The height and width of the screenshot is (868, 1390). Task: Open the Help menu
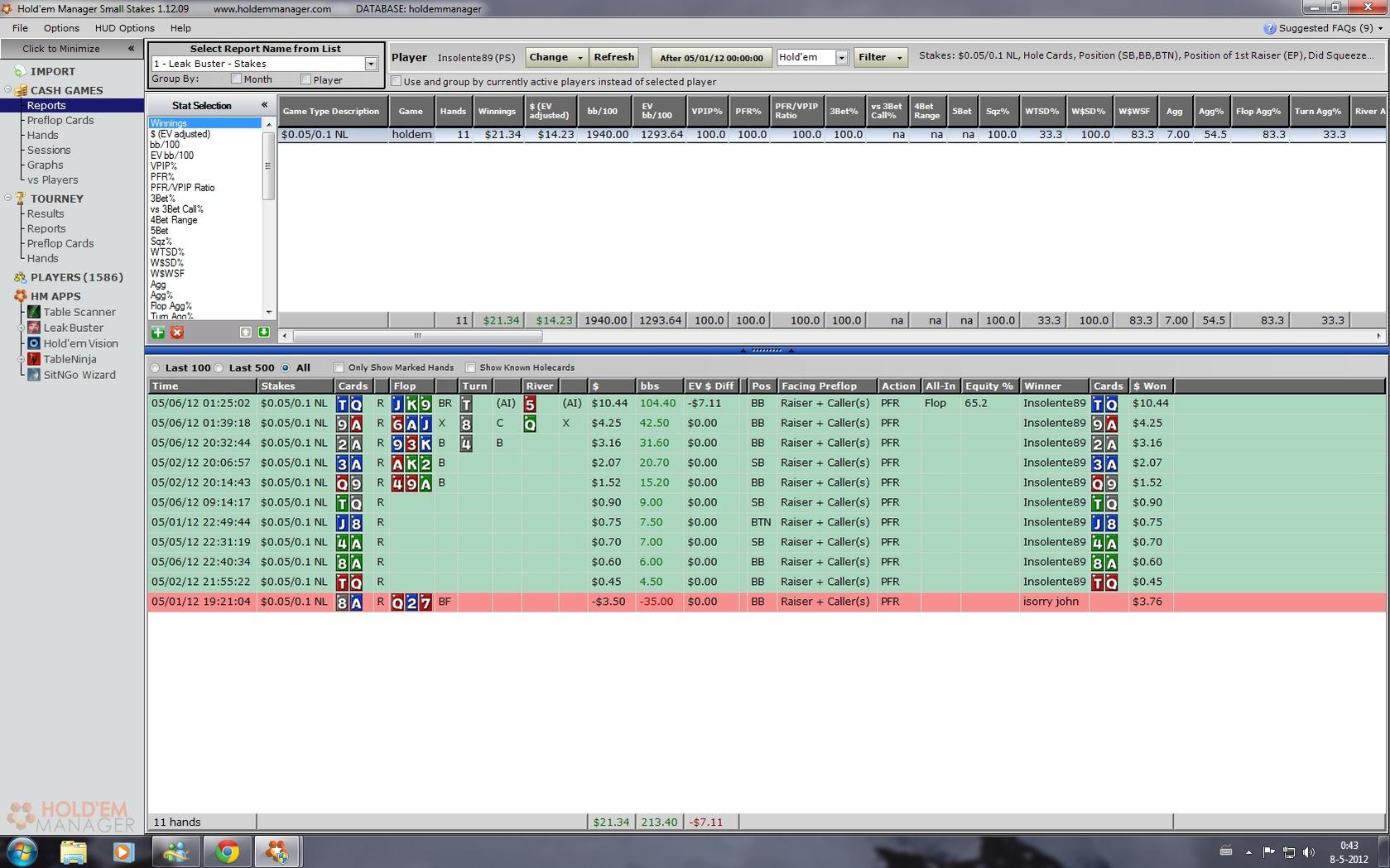coord(180,28)
